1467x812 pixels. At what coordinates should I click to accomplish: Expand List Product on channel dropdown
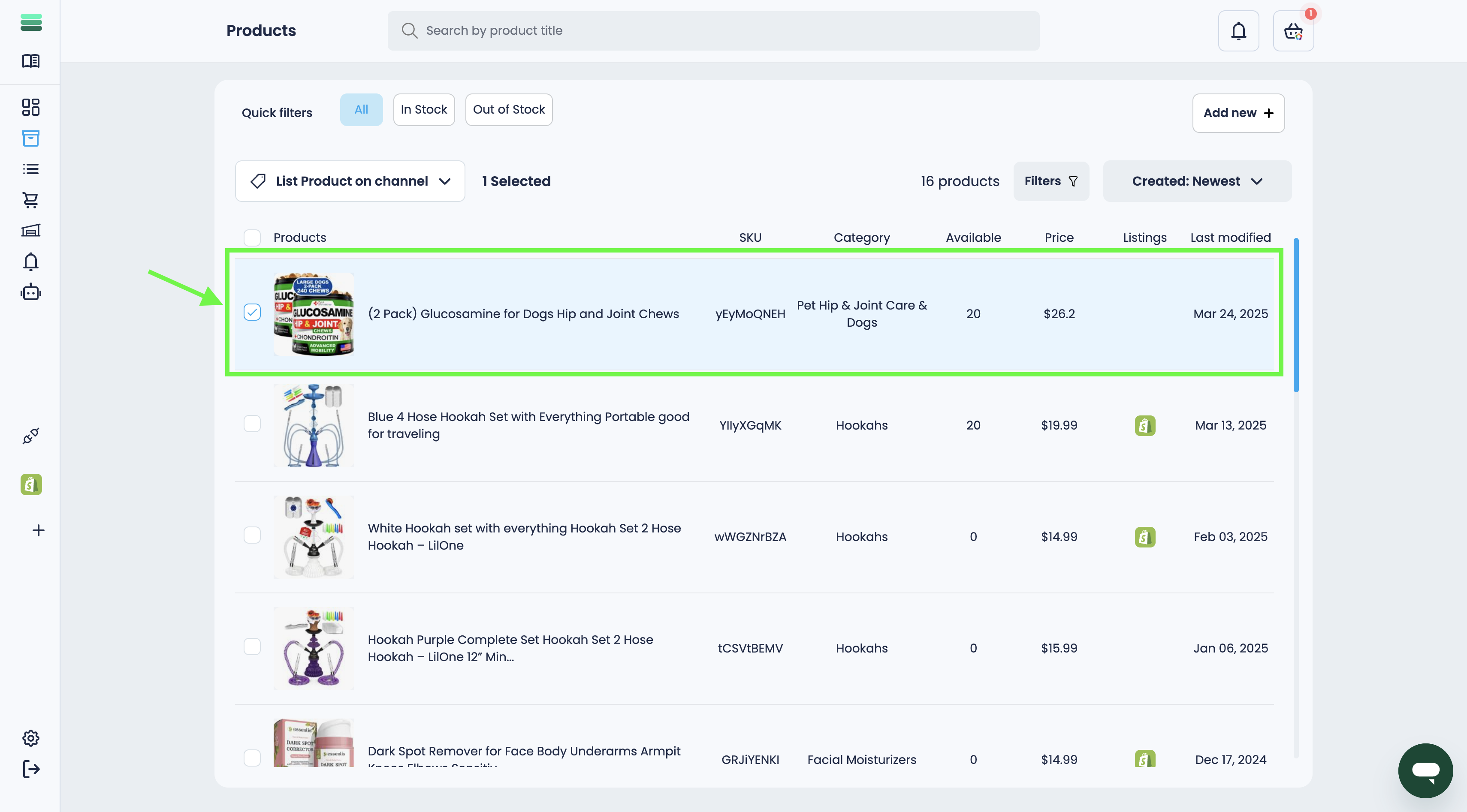click(x=350, y=181)
